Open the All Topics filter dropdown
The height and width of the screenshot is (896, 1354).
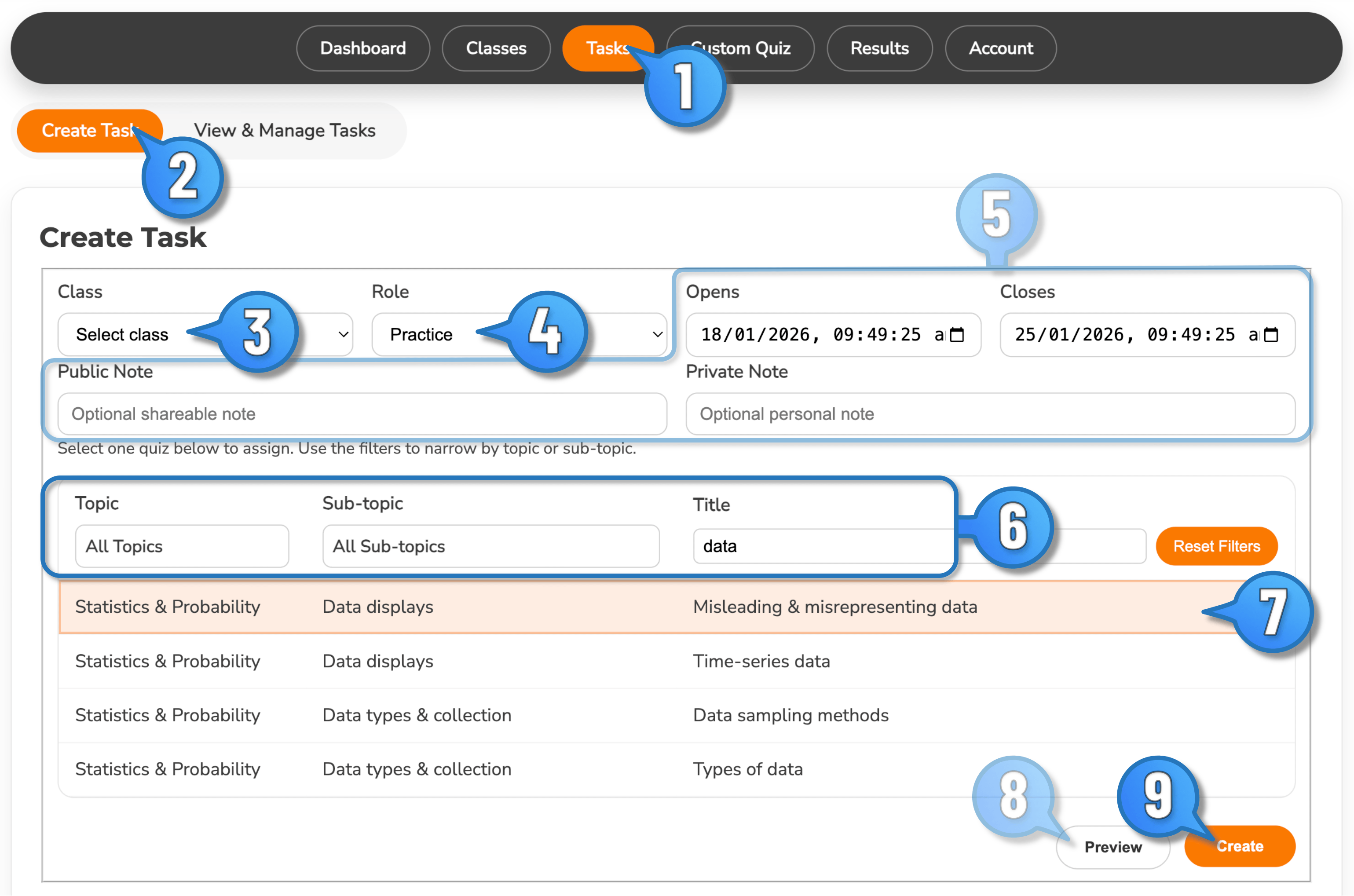coord(182,546)
